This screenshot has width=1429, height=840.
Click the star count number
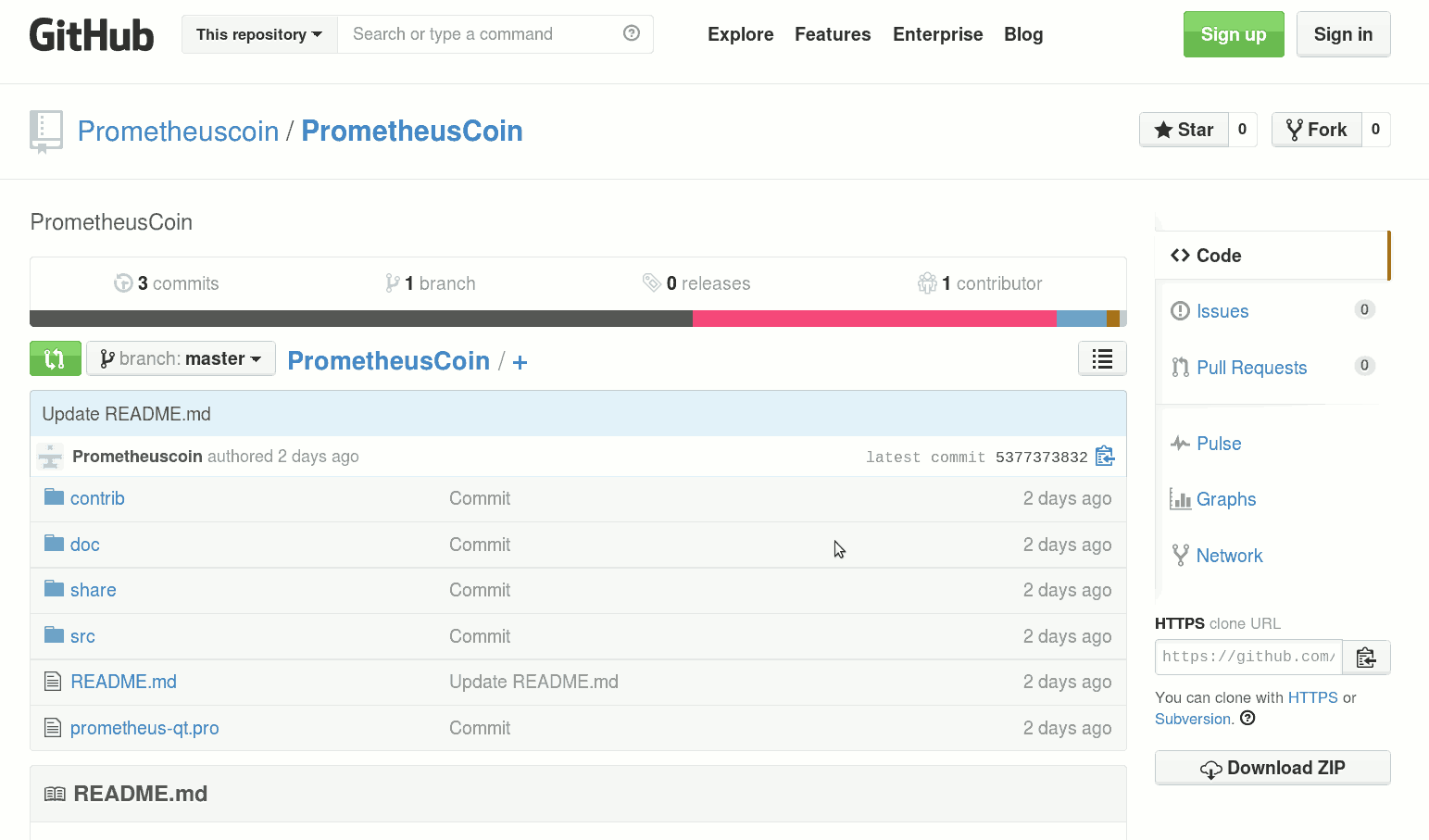tap(1243, 130)
